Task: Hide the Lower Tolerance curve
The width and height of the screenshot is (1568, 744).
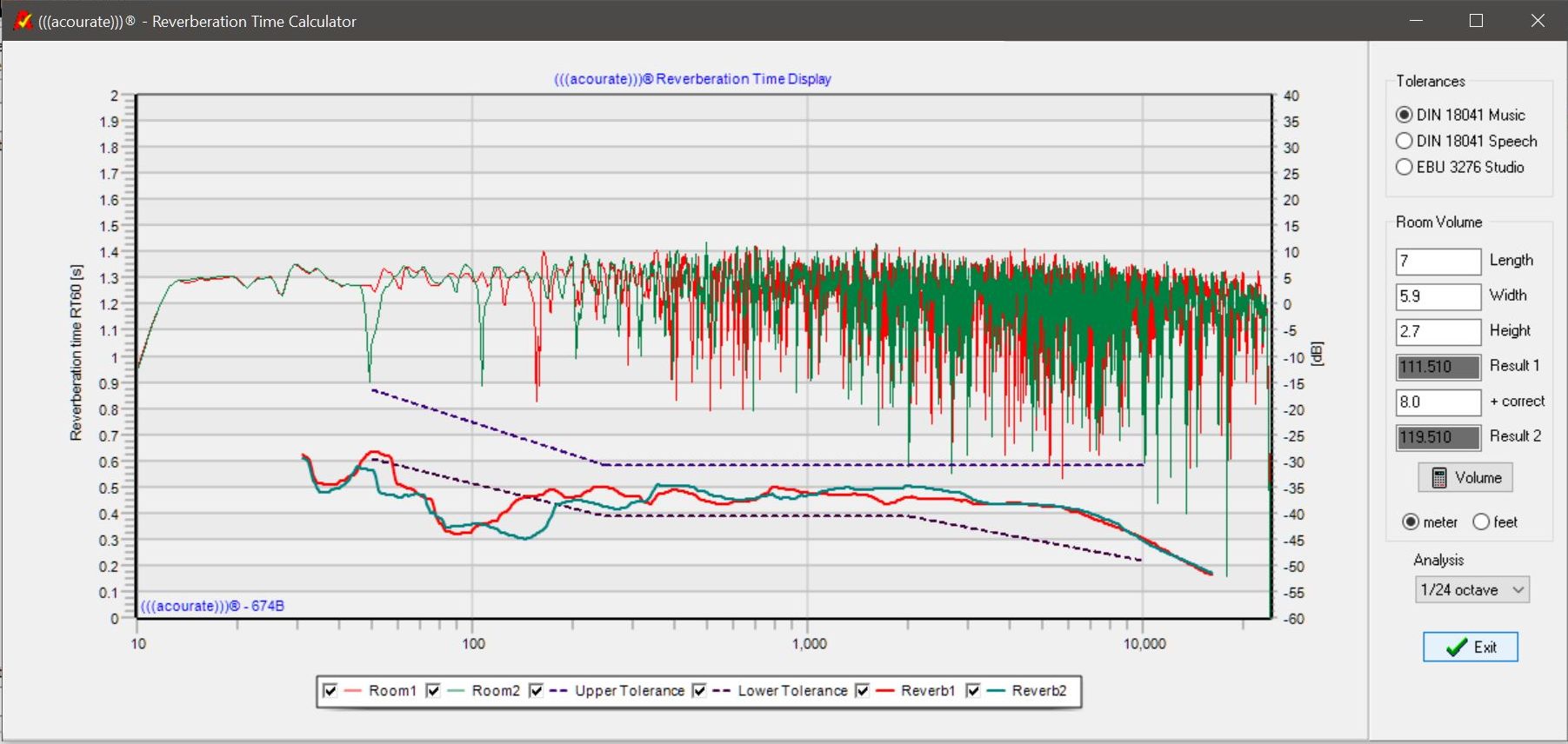Action: tap(699, 691)
